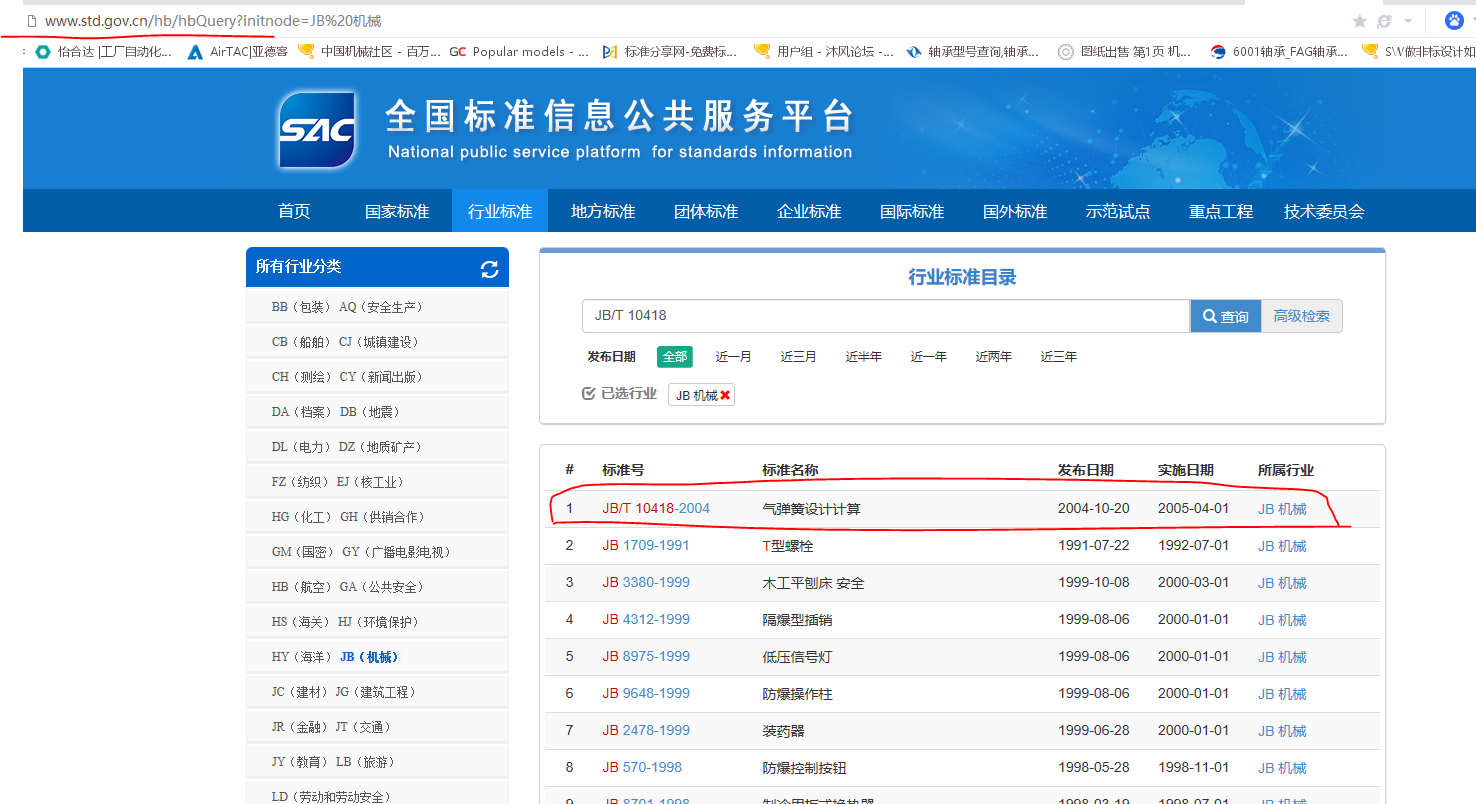This screenshot has width=1476, height=804.
Task: Open standard JB 3380-1999
Action: pyautogui.click(x=646, y=582)
